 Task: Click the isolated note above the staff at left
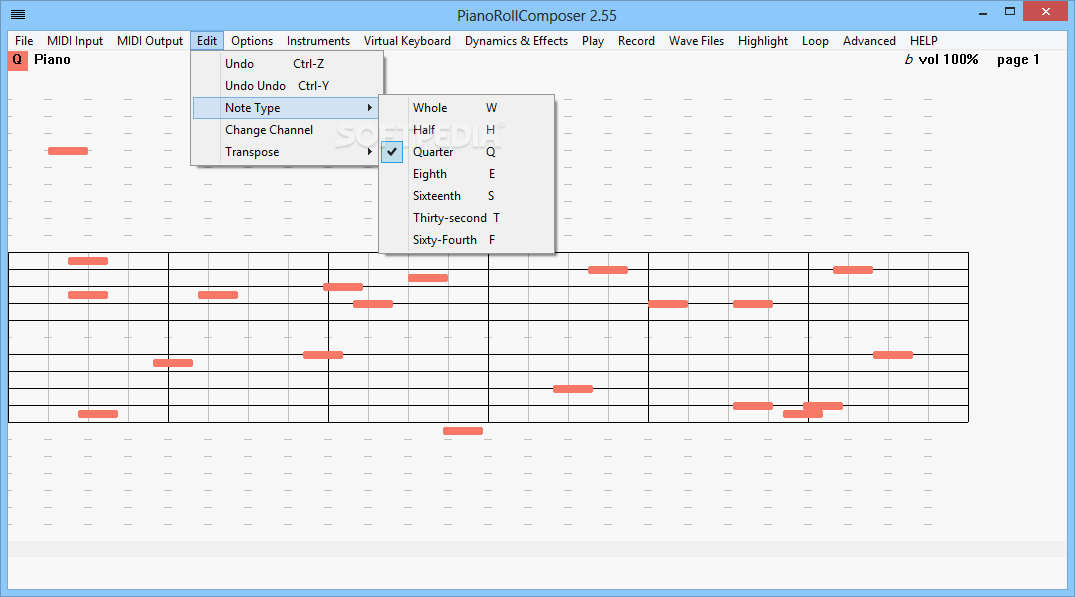pyautogui.click(x=68, y=151)
